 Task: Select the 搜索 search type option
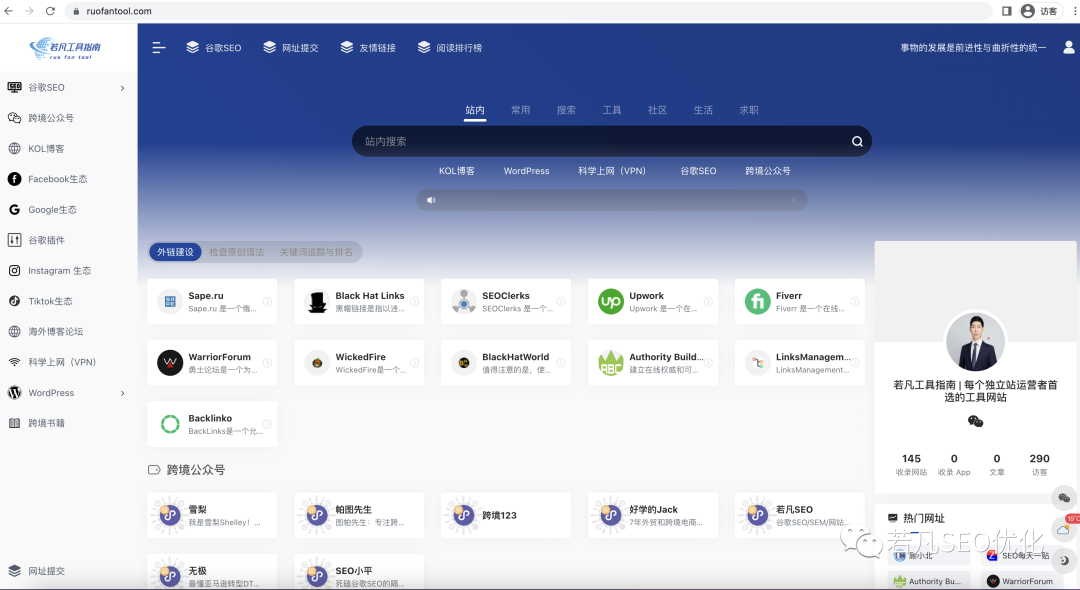pos(566,110)
